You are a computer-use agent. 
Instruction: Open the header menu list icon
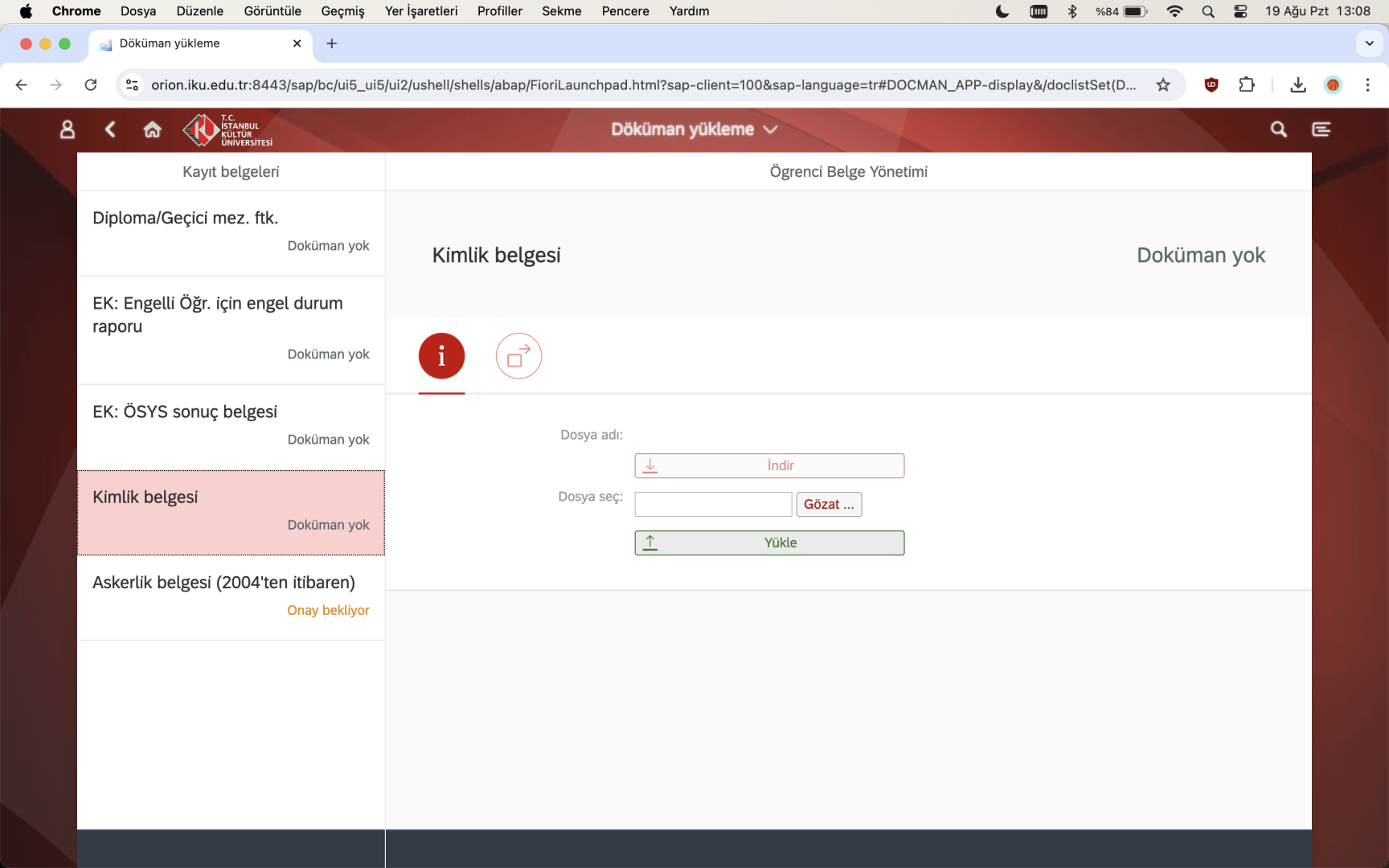click(1321, 129)
